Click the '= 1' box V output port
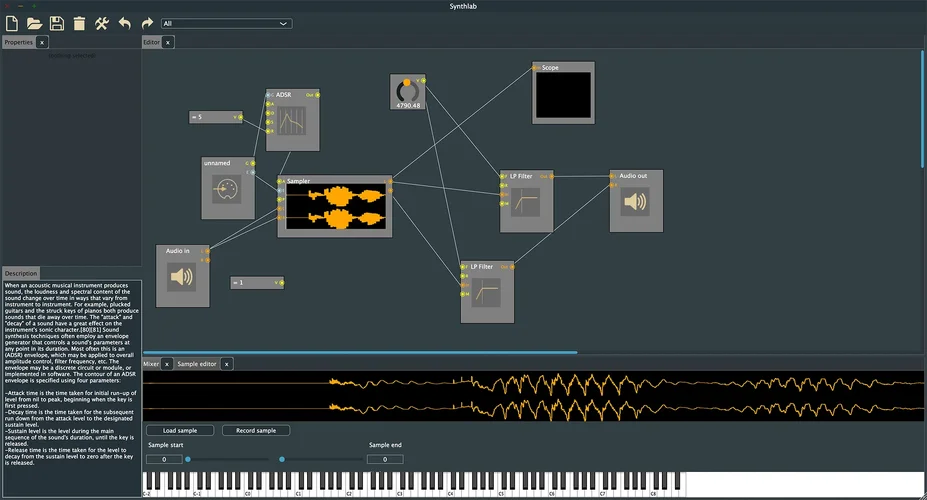This screenshot has width=927, height=500. [x=281, y=283]
